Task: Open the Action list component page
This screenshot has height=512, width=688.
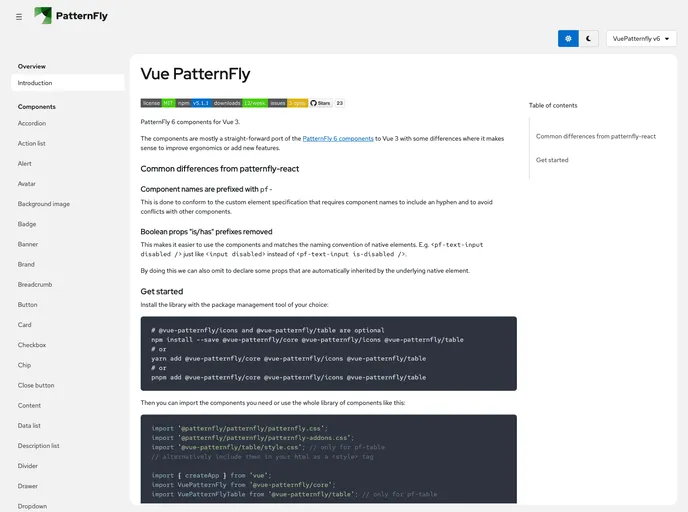Action: point(32,143)
